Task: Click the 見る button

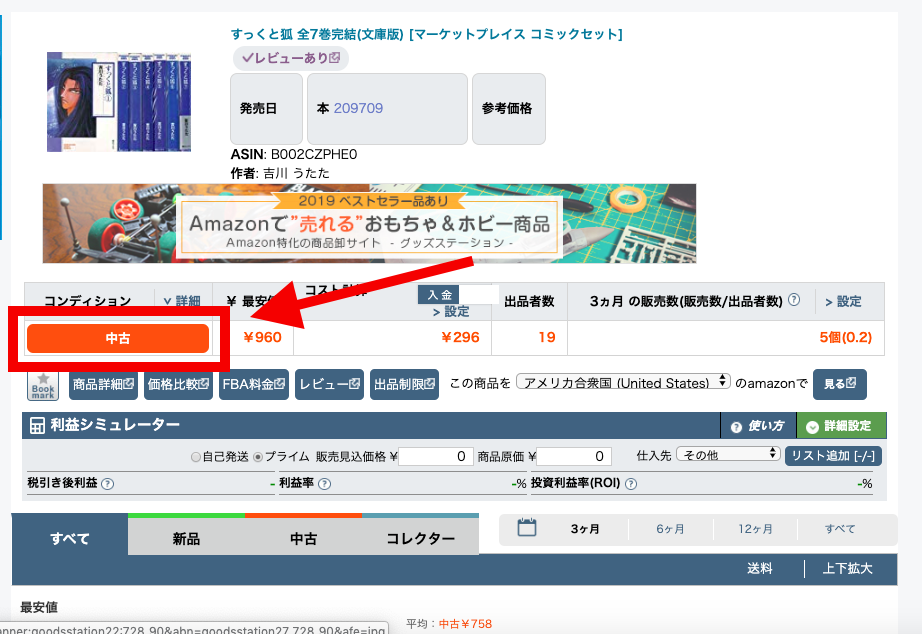Action: pyautogui.click(x=840, y=384)
